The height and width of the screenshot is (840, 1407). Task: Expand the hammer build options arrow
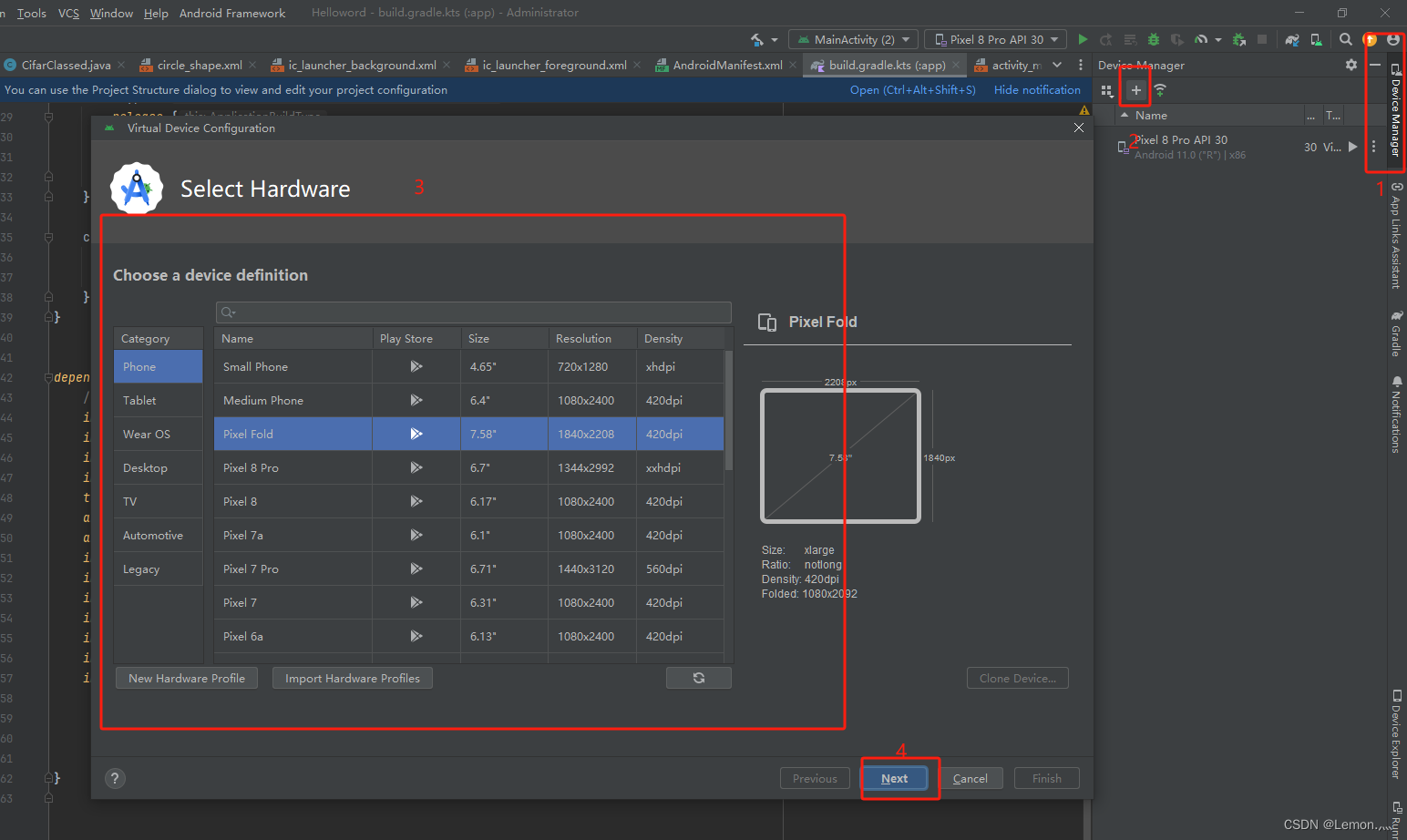775,40
